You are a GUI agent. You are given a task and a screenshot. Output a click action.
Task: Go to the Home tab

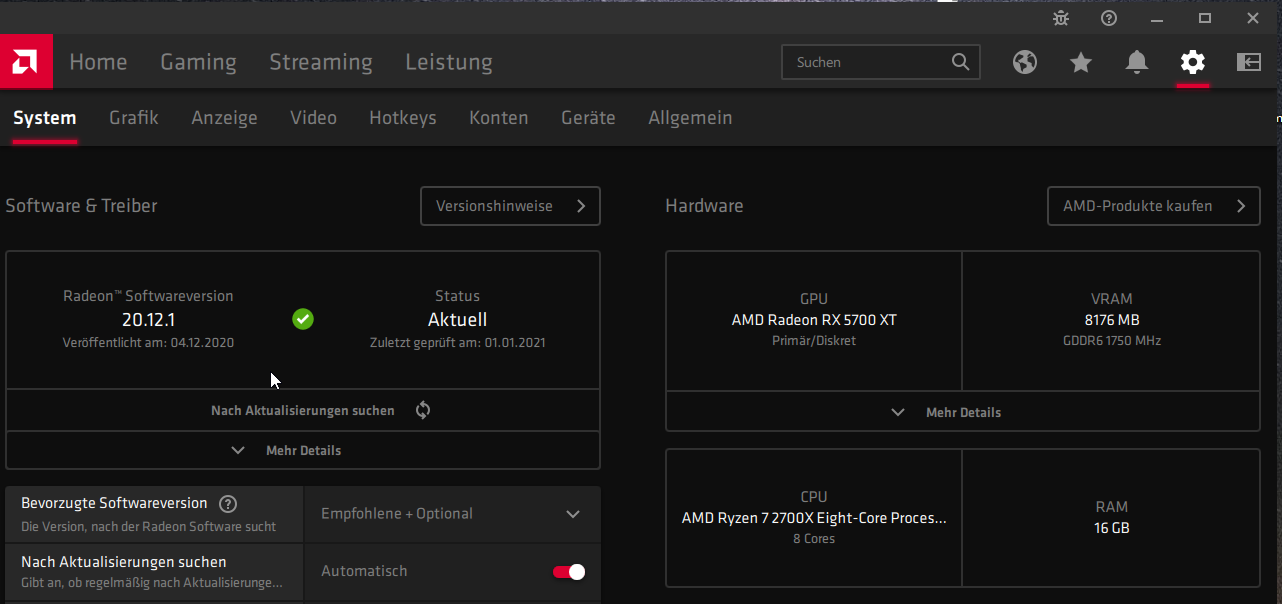tap(98, 62)
